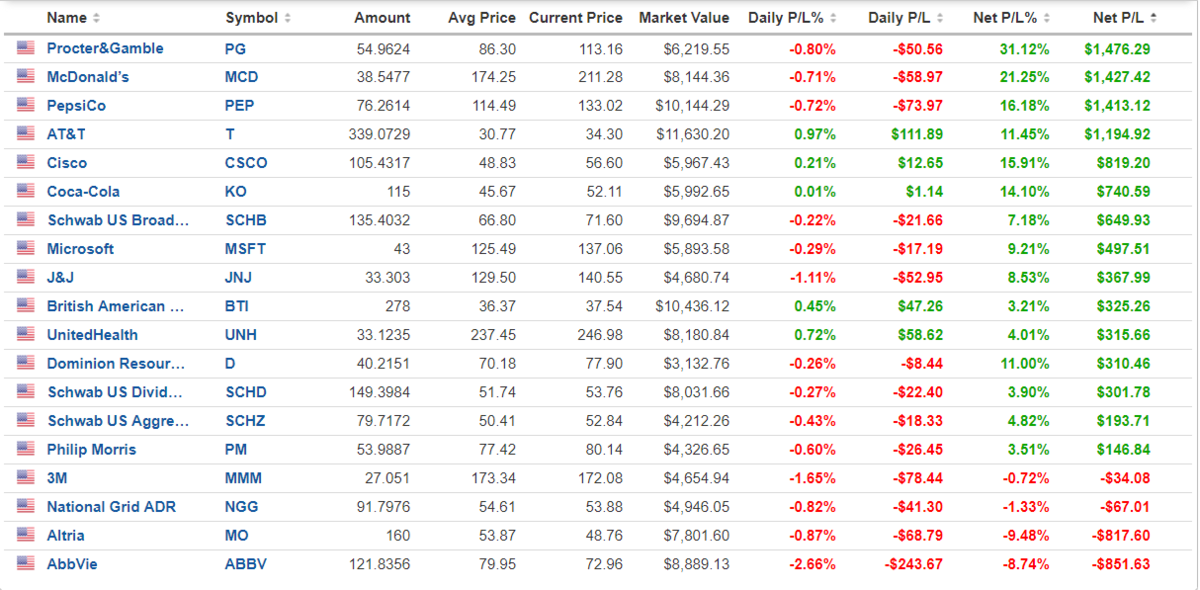The height and width of the screenshot is (590, 1200).
Task: Click the Amount column header
Action: tap(382, 18)
